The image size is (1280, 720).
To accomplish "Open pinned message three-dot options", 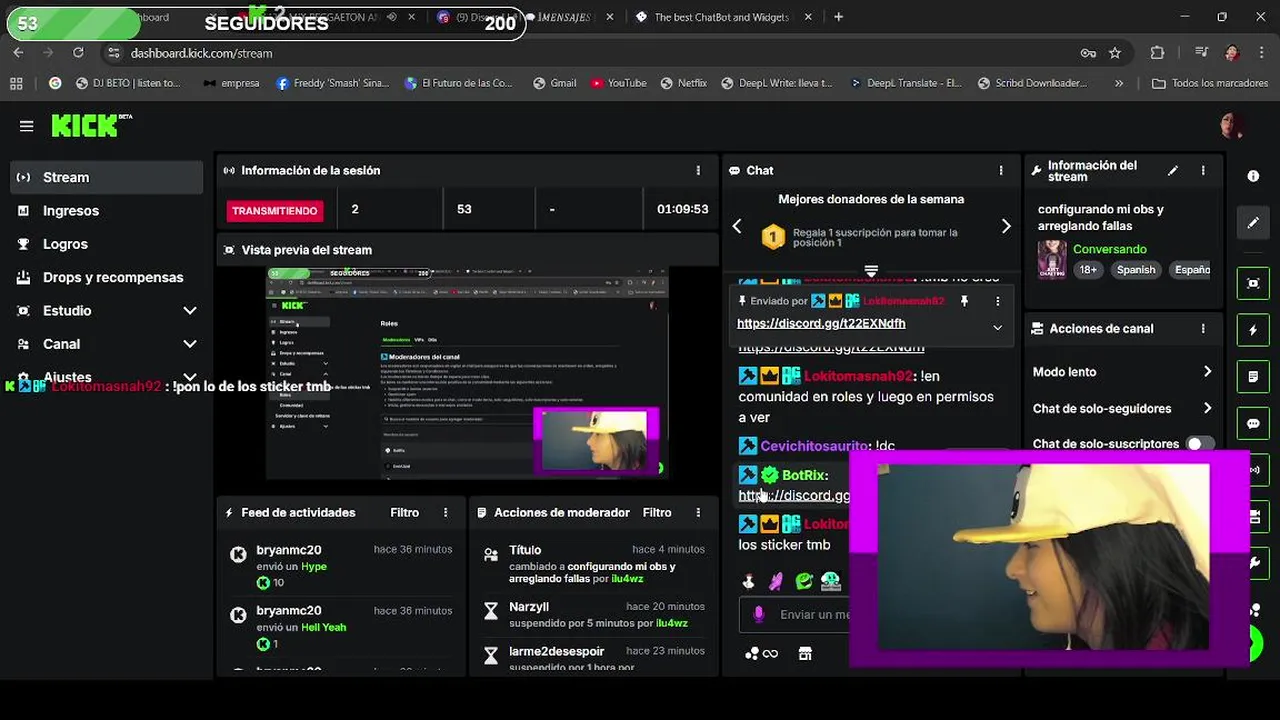I will pos(997,301).
